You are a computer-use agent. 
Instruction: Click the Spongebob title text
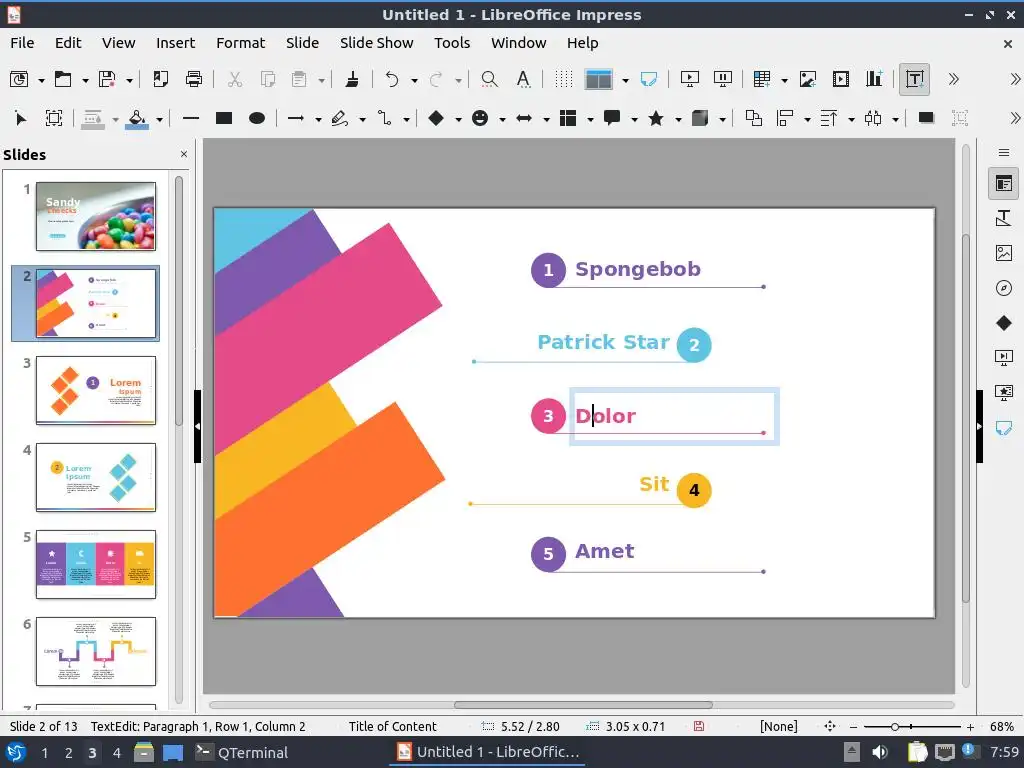(x=637, y=269)
